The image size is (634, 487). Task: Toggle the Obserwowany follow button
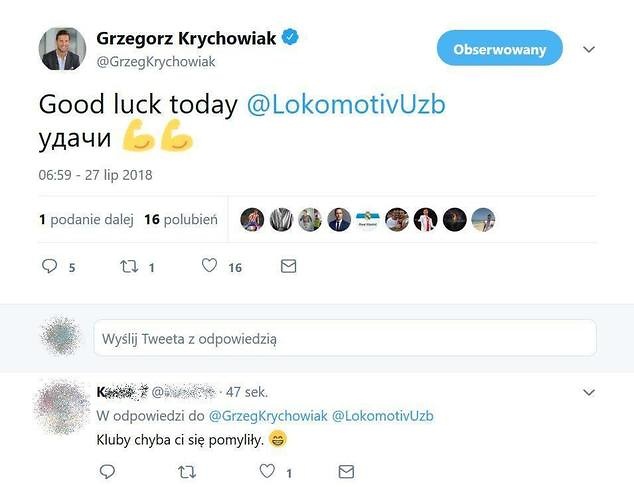point(500,48)
